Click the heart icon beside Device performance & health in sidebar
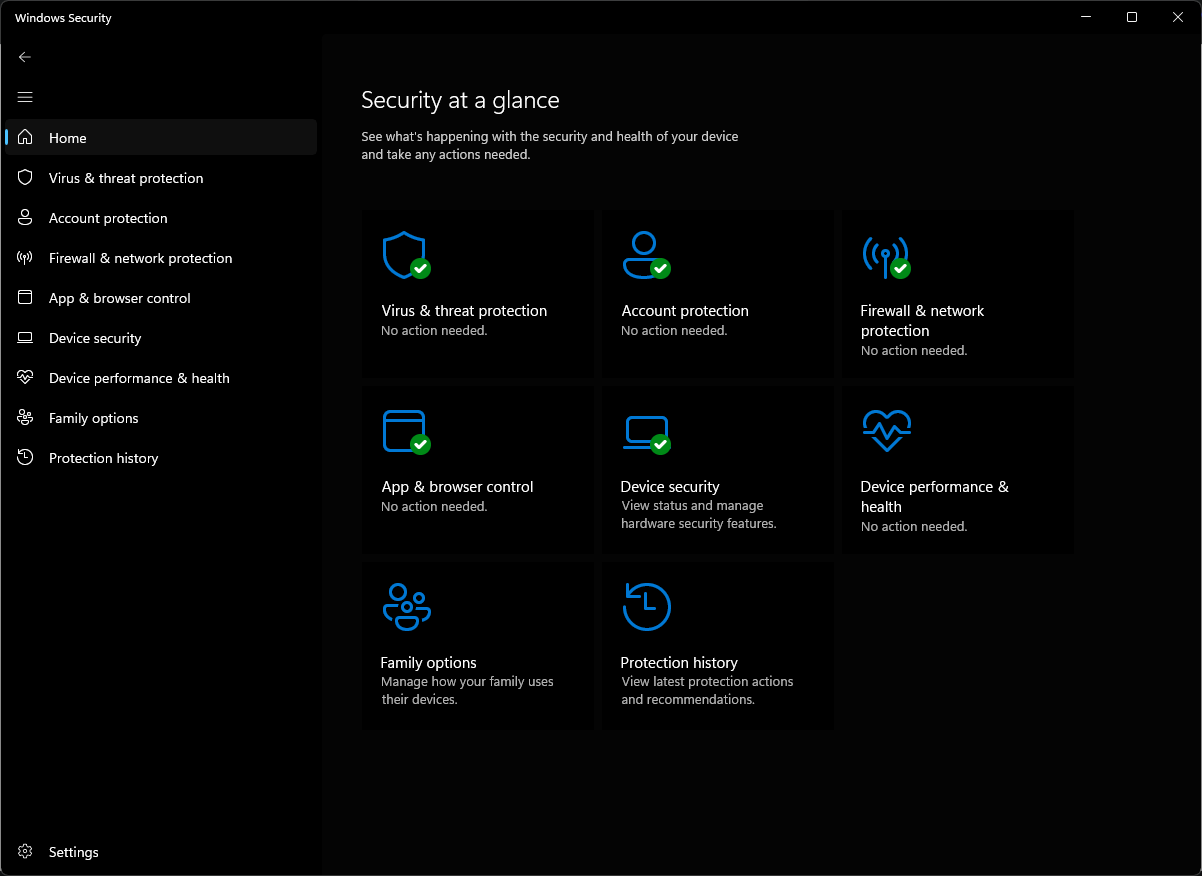Screen dimensions: 1202x876 tap(25, 378)
